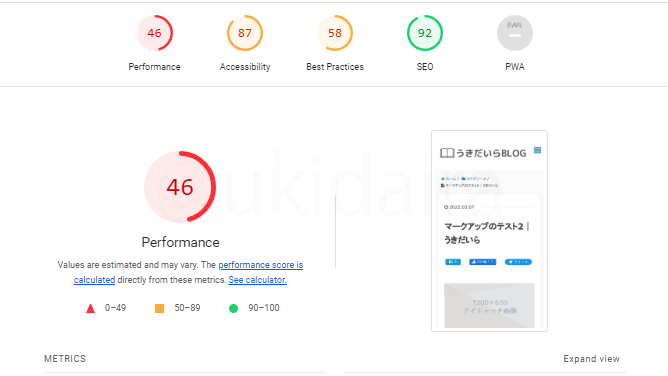Viewport: 668px width, 376px height.
Task: Click the Performance label under top gauge
Action: tap(155, 67)
